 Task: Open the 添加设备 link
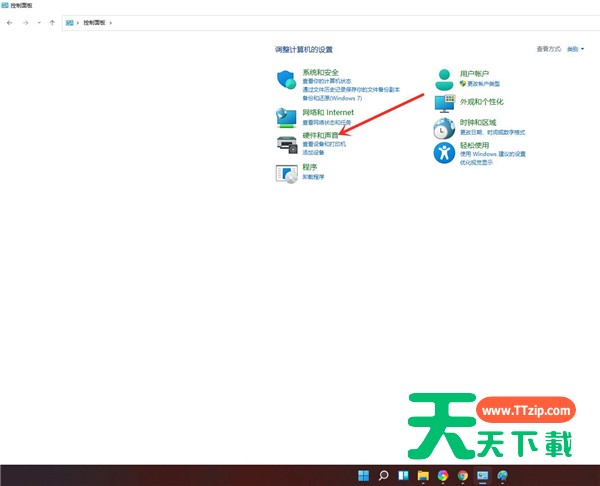(x=313, y=152)
